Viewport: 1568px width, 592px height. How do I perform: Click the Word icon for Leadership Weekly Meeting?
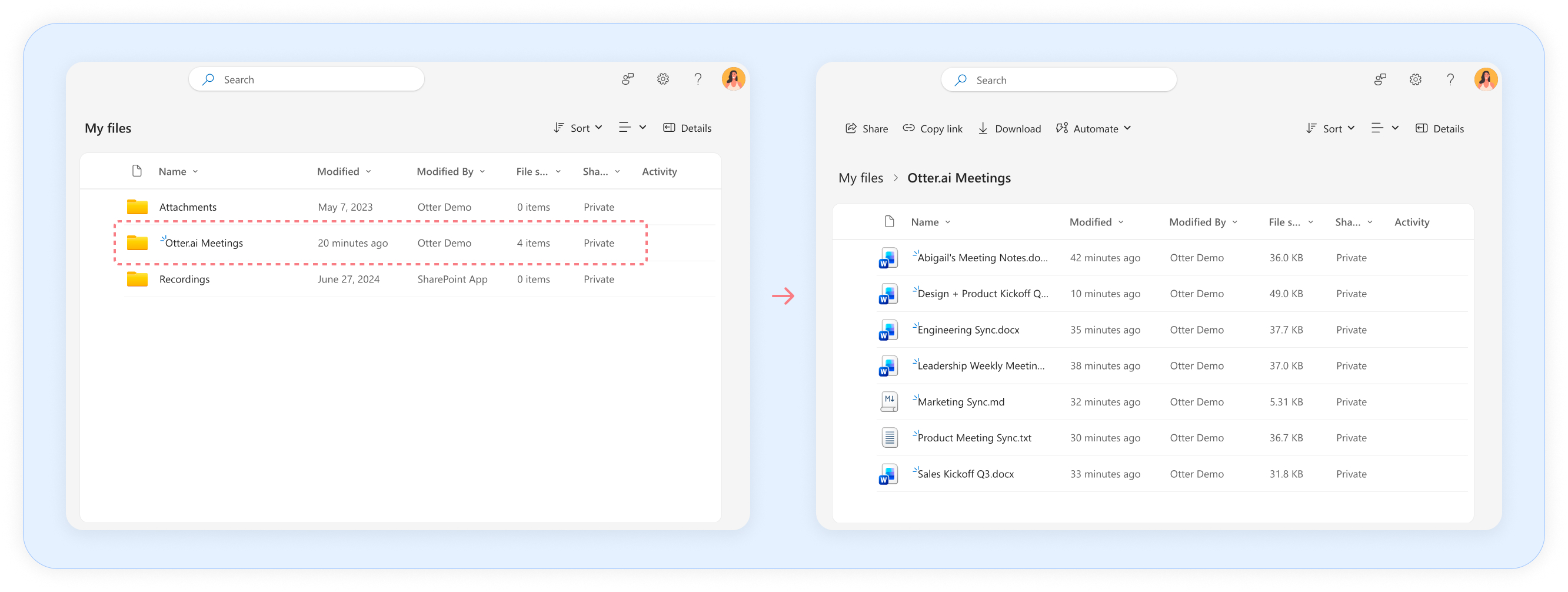click(888, 366)
